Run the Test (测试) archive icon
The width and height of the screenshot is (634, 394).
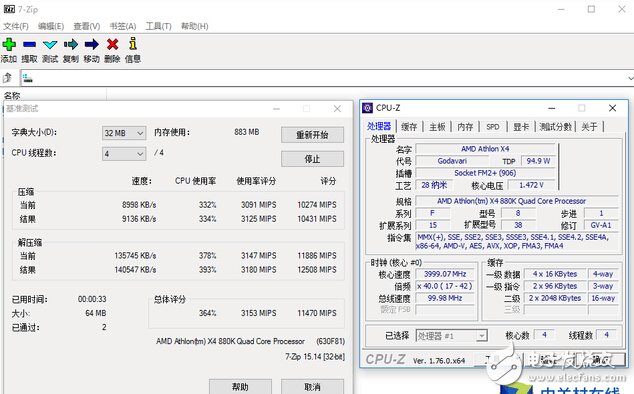(x=50, y=44)
